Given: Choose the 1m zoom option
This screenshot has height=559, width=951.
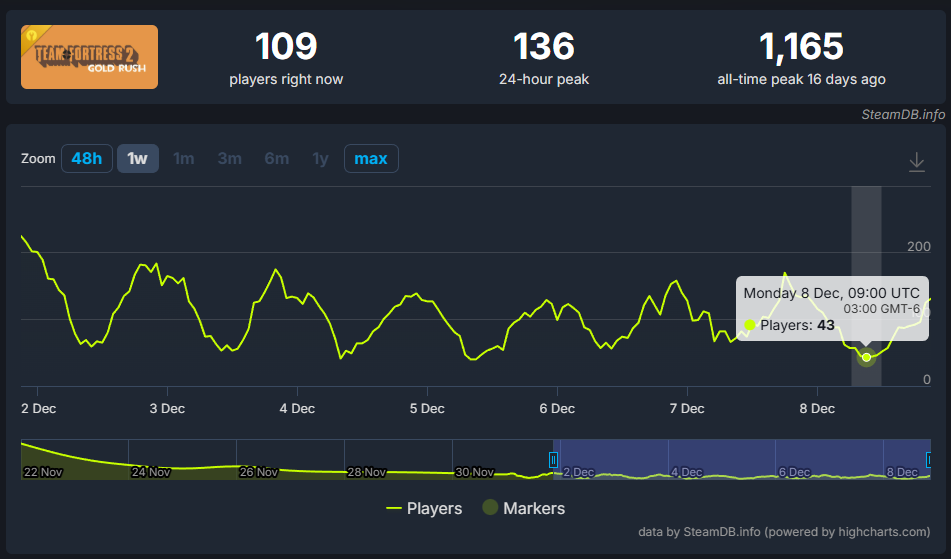Looking at the screenshot, I should point(184,158).
